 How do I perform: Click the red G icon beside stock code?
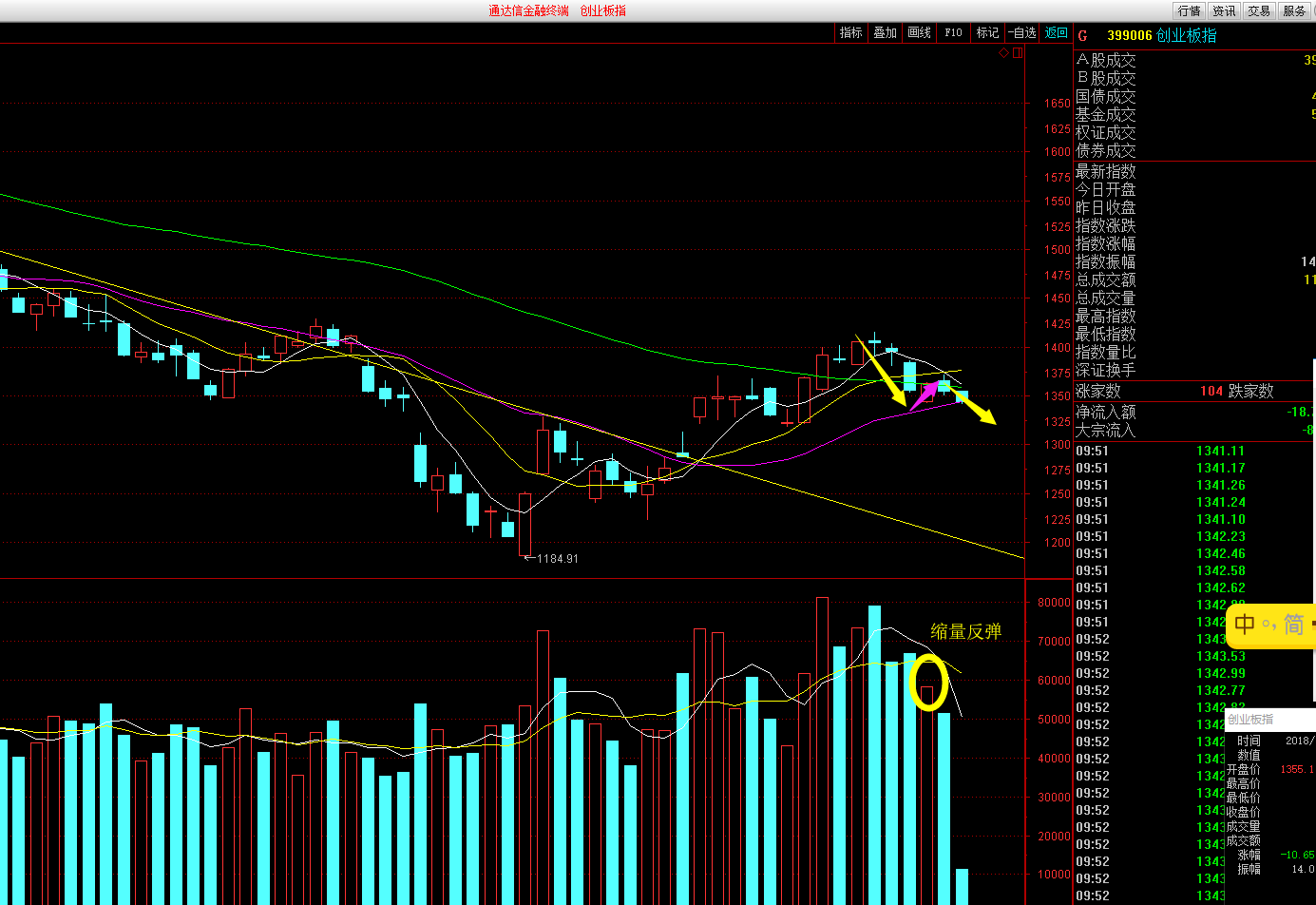pyautogui.click(x=1082, y=35)
